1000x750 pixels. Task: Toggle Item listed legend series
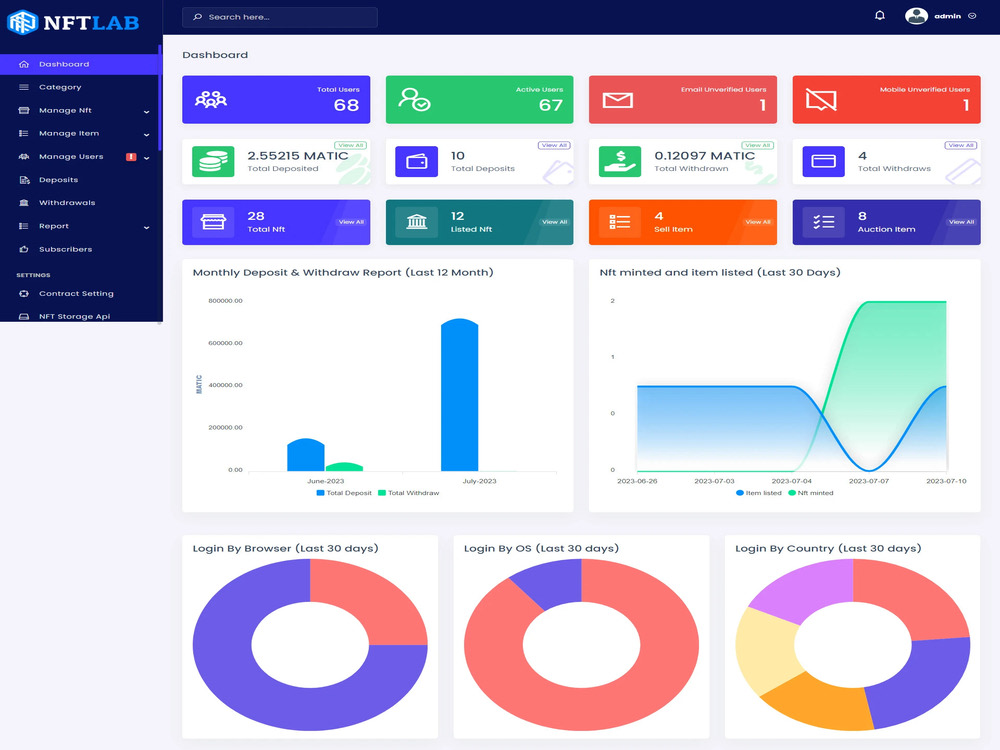[x=759, y=493]
